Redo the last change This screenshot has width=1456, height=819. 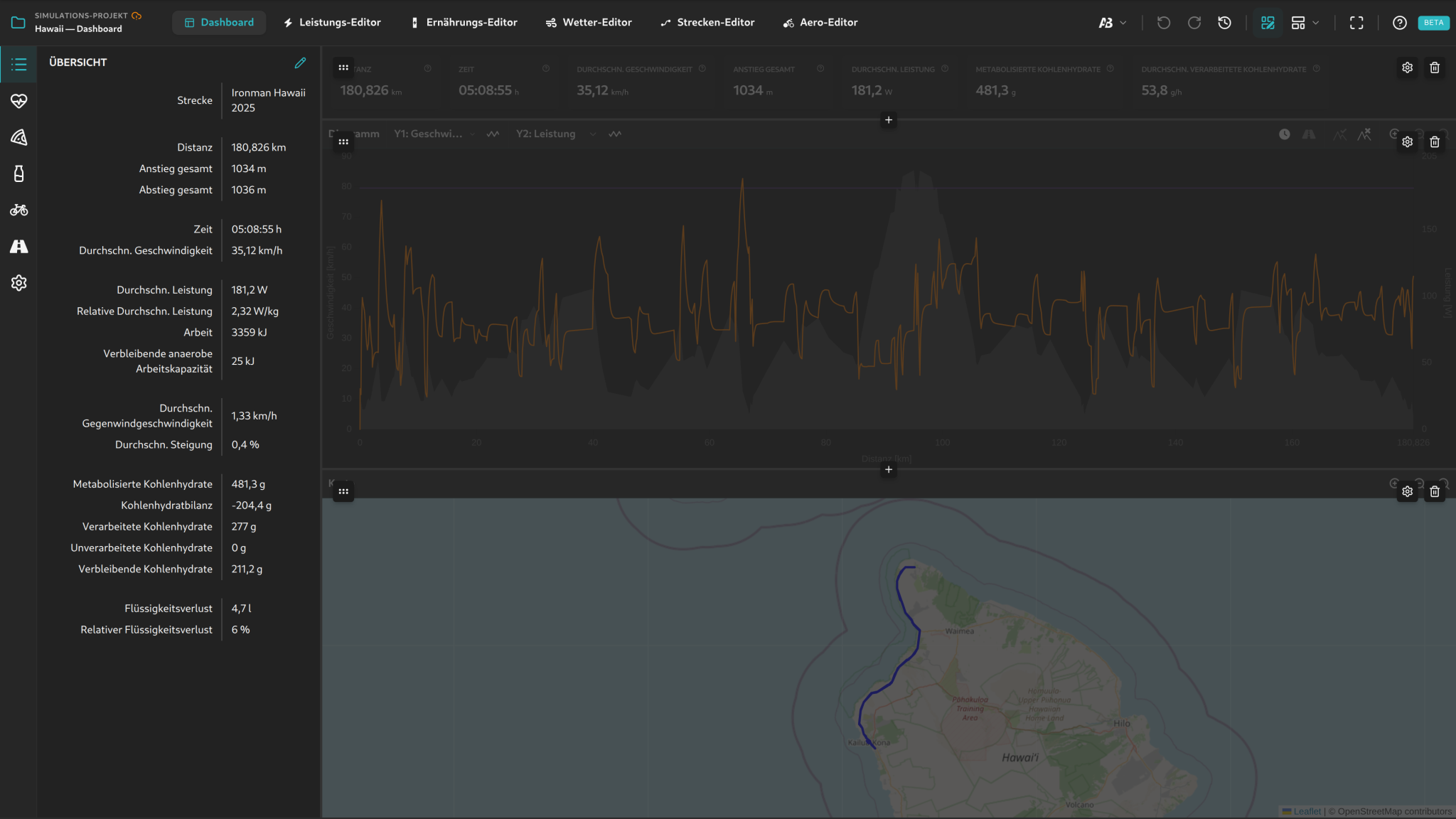coord(1194,23)
